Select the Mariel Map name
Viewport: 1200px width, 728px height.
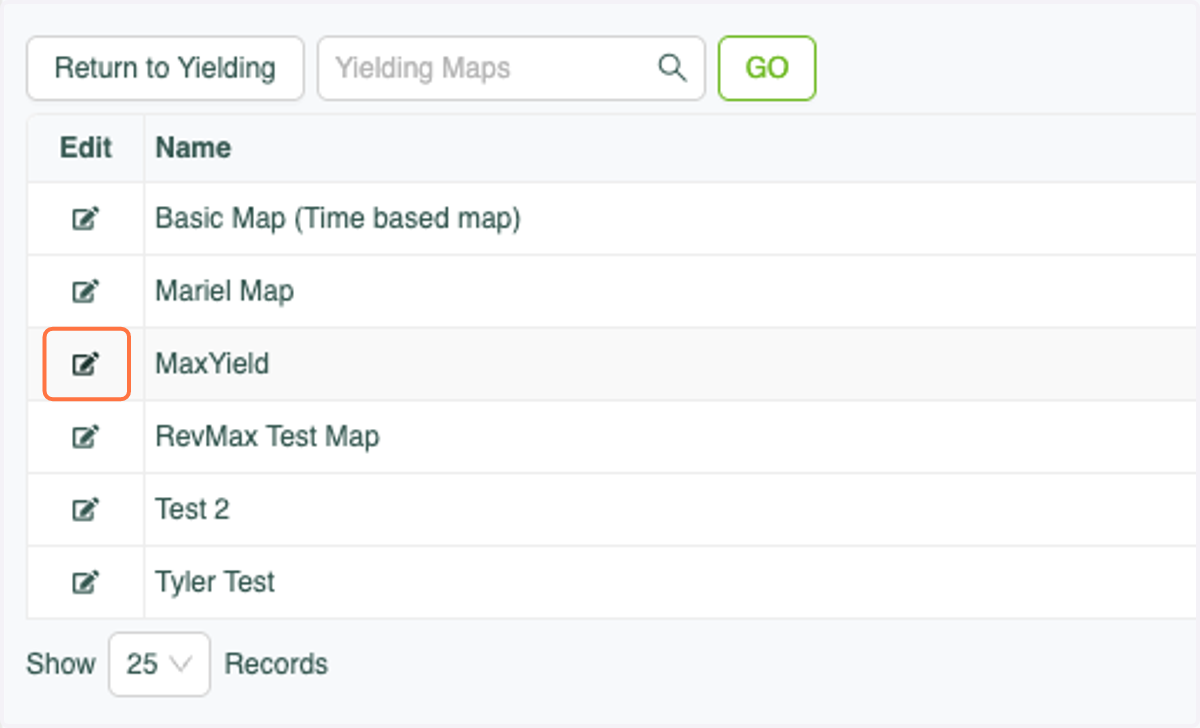coord(225,291)
